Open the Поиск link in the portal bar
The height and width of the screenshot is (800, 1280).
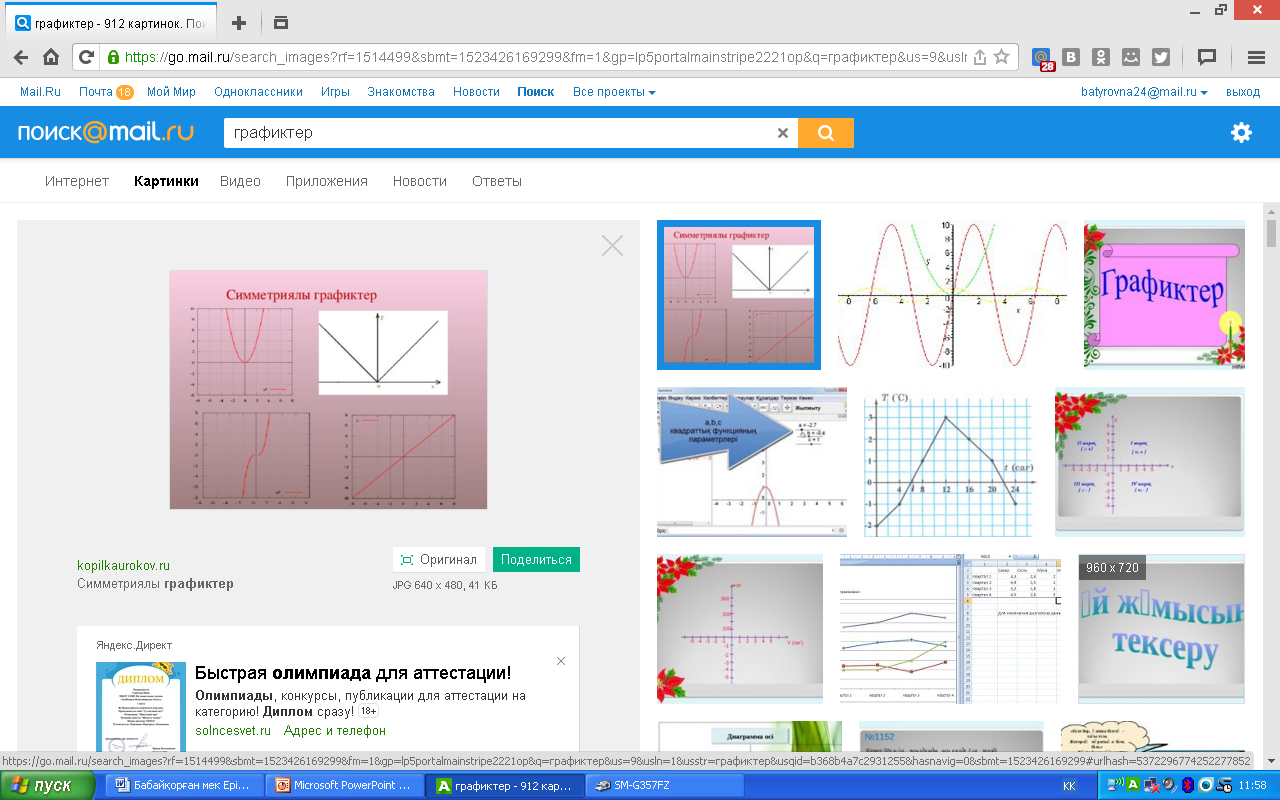point(535,92)
